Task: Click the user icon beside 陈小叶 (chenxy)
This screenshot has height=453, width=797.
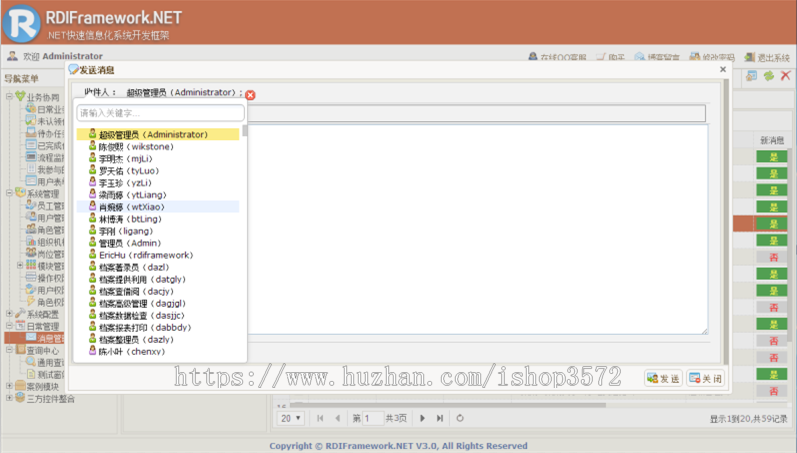Action: (93, 350)
